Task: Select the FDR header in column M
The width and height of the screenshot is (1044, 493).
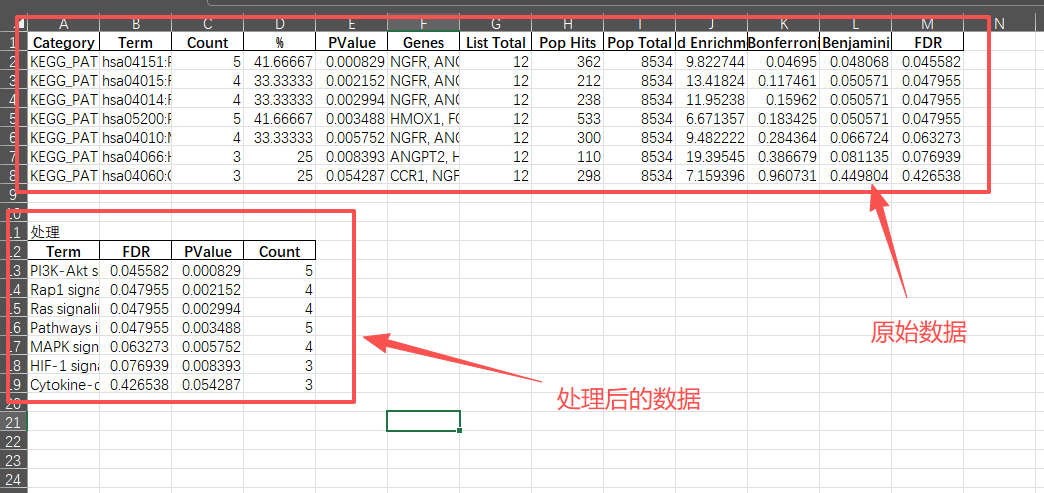Action: pos(927,42)
